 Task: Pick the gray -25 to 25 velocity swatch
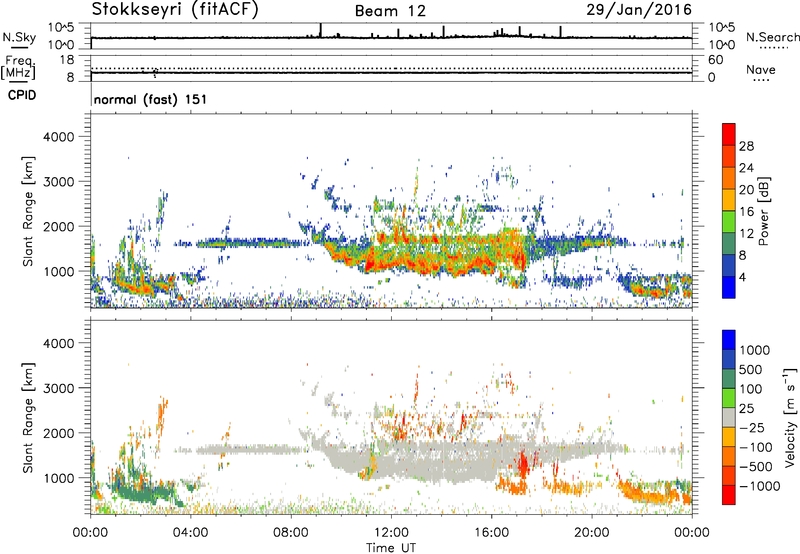coord(729,418)
